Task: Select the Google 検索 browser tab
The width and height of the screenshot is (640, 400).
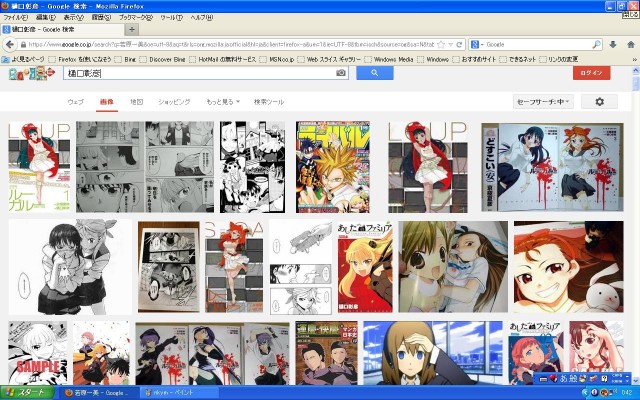Action: (62, 29)
